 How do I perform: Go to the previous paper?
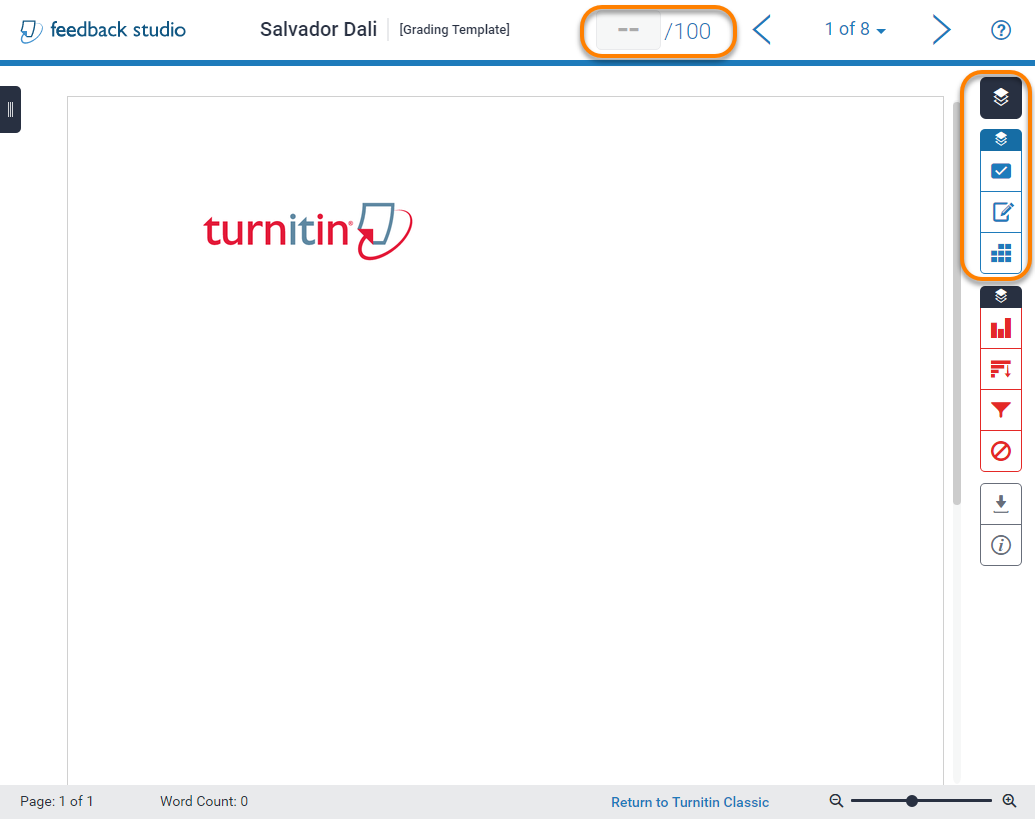point(762,30)
